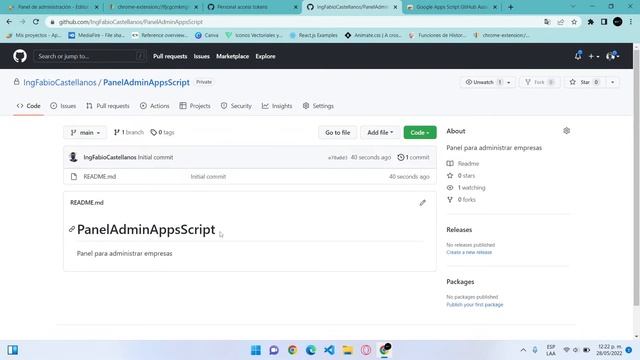This screenshot has width=640, height=360.
Task: Reload the page in Chrome
Action: point(36,22)
